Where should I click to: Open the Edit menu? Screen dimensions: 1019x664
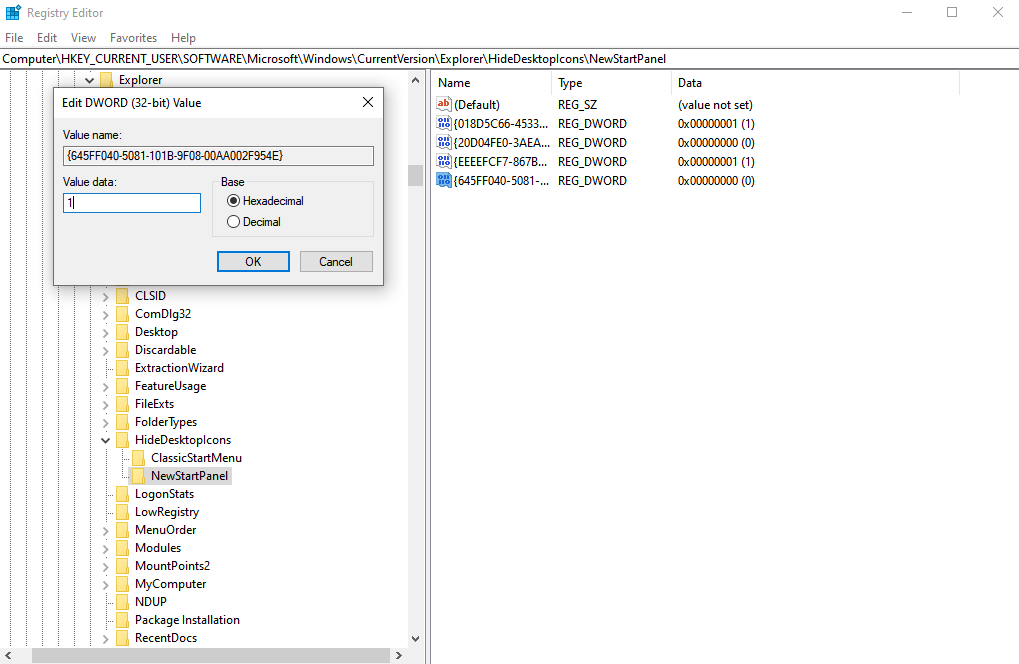coord(46,37)
